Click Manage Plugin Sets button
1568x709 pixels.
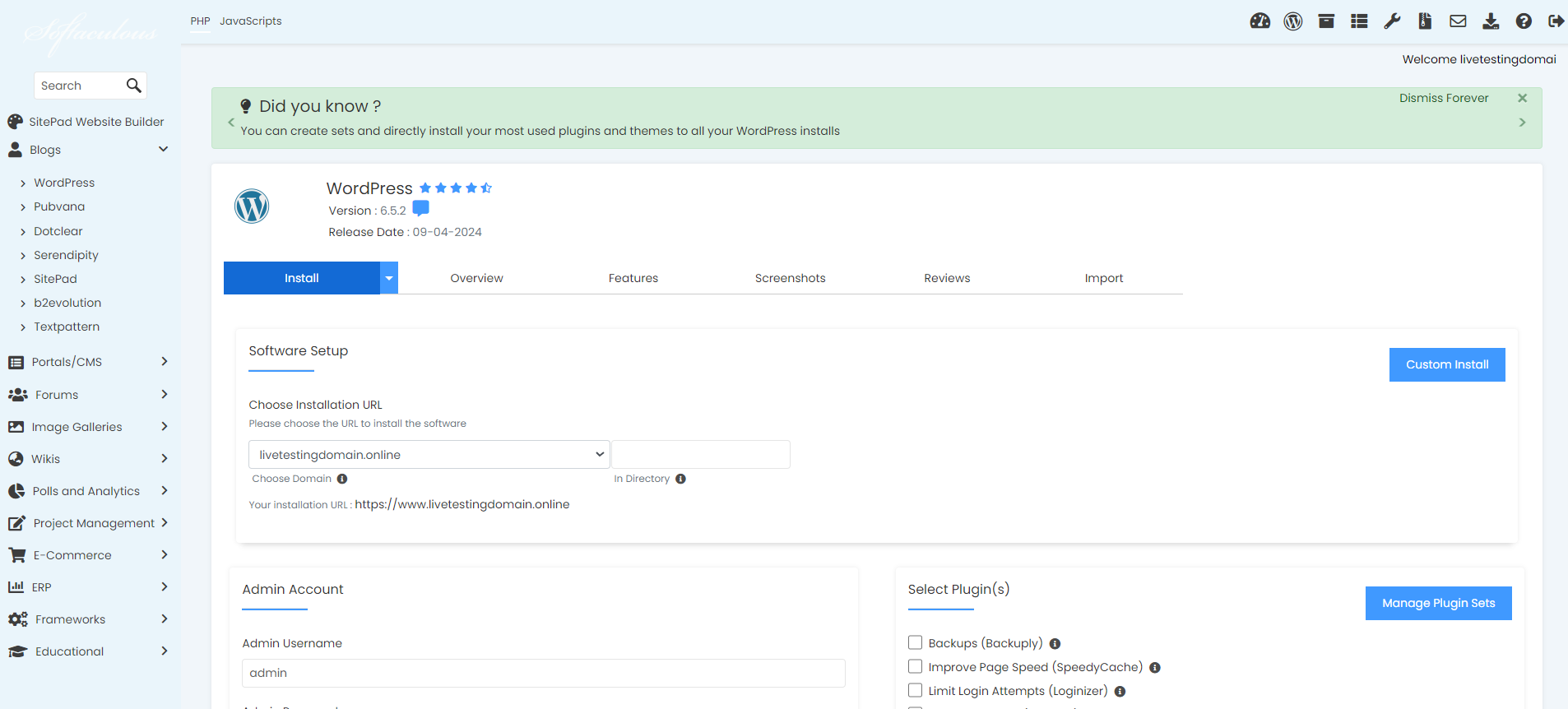click(1438, 603)
